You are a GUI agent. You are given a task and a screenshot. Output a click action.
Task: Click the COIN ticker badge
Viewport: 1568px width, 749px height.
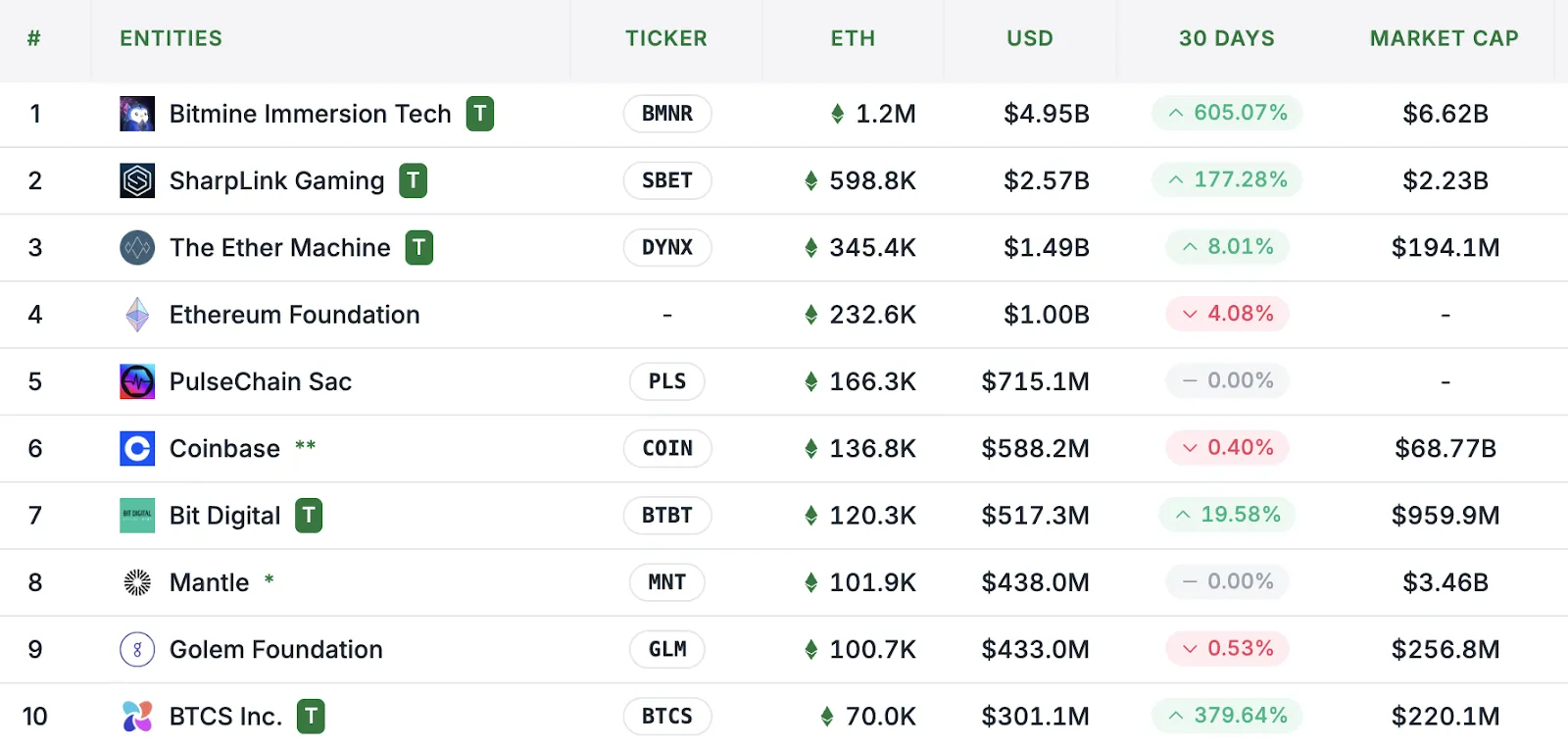coord(667,448)
